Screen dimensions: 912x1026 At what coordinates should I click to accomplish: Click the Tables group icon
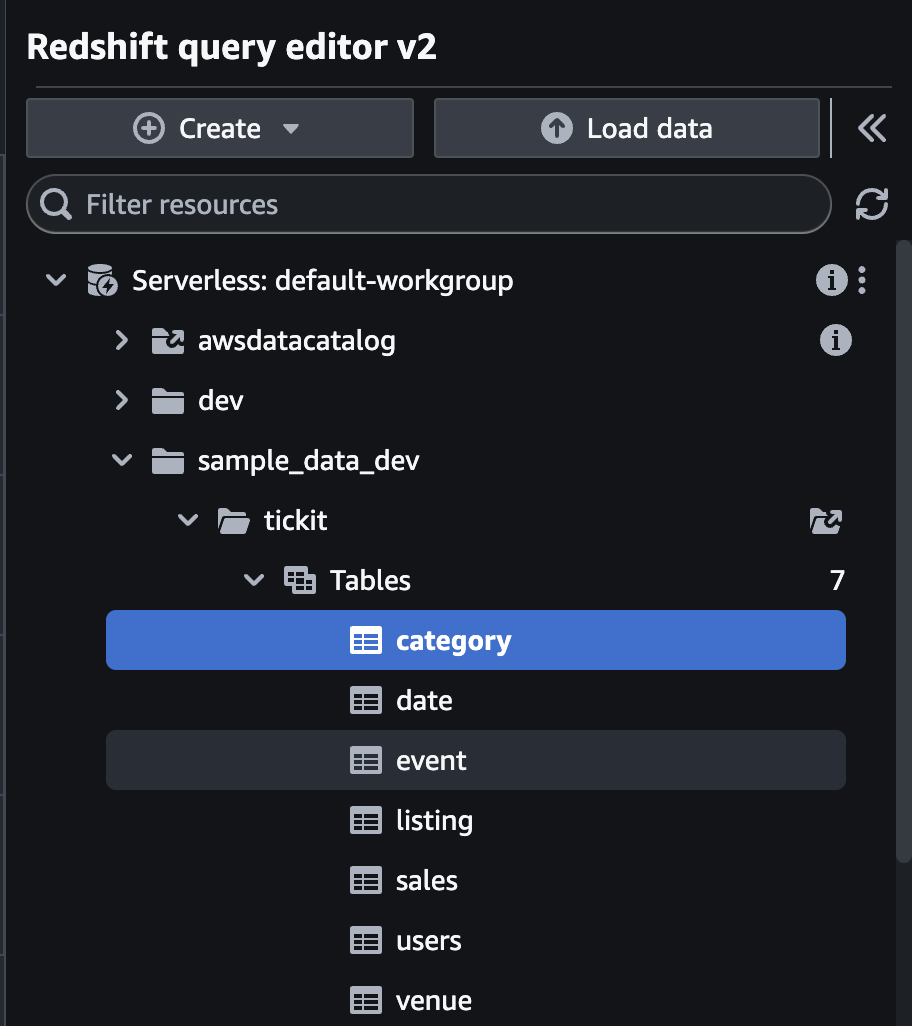[x=300, y=580]
